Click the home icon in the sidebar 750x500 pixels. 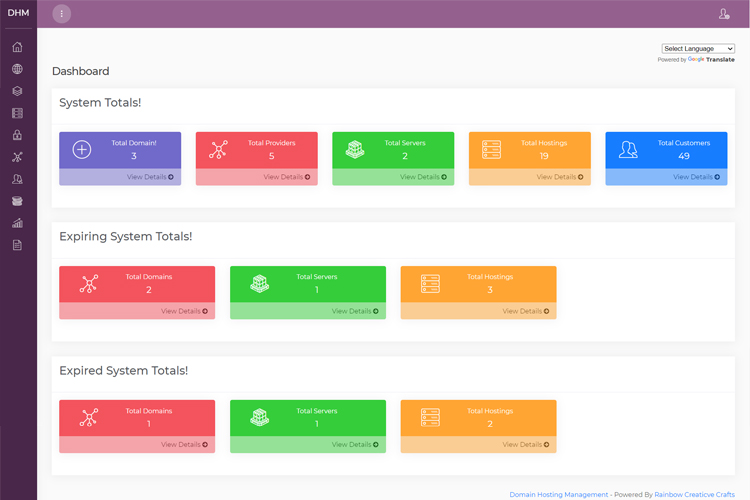coord(17,47)
